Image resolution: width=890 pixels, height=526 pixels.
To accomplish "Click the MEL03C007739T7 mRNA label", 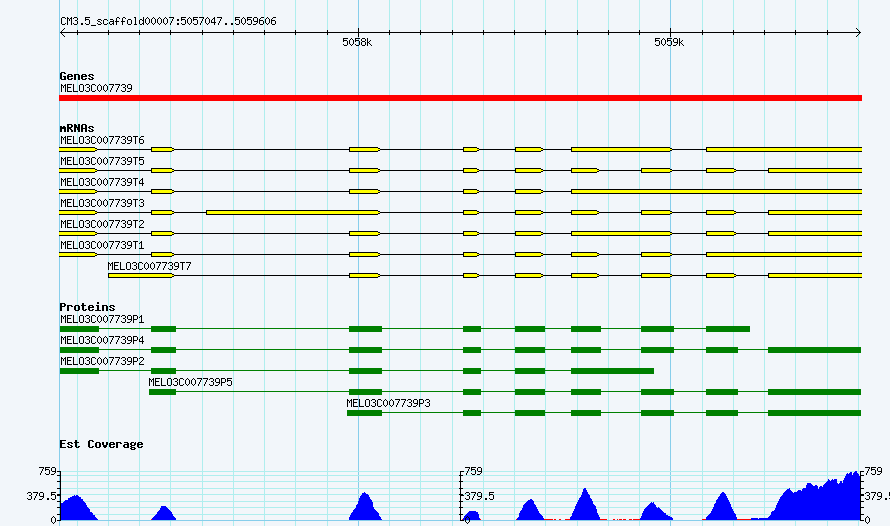I will (x=149, y=266).
